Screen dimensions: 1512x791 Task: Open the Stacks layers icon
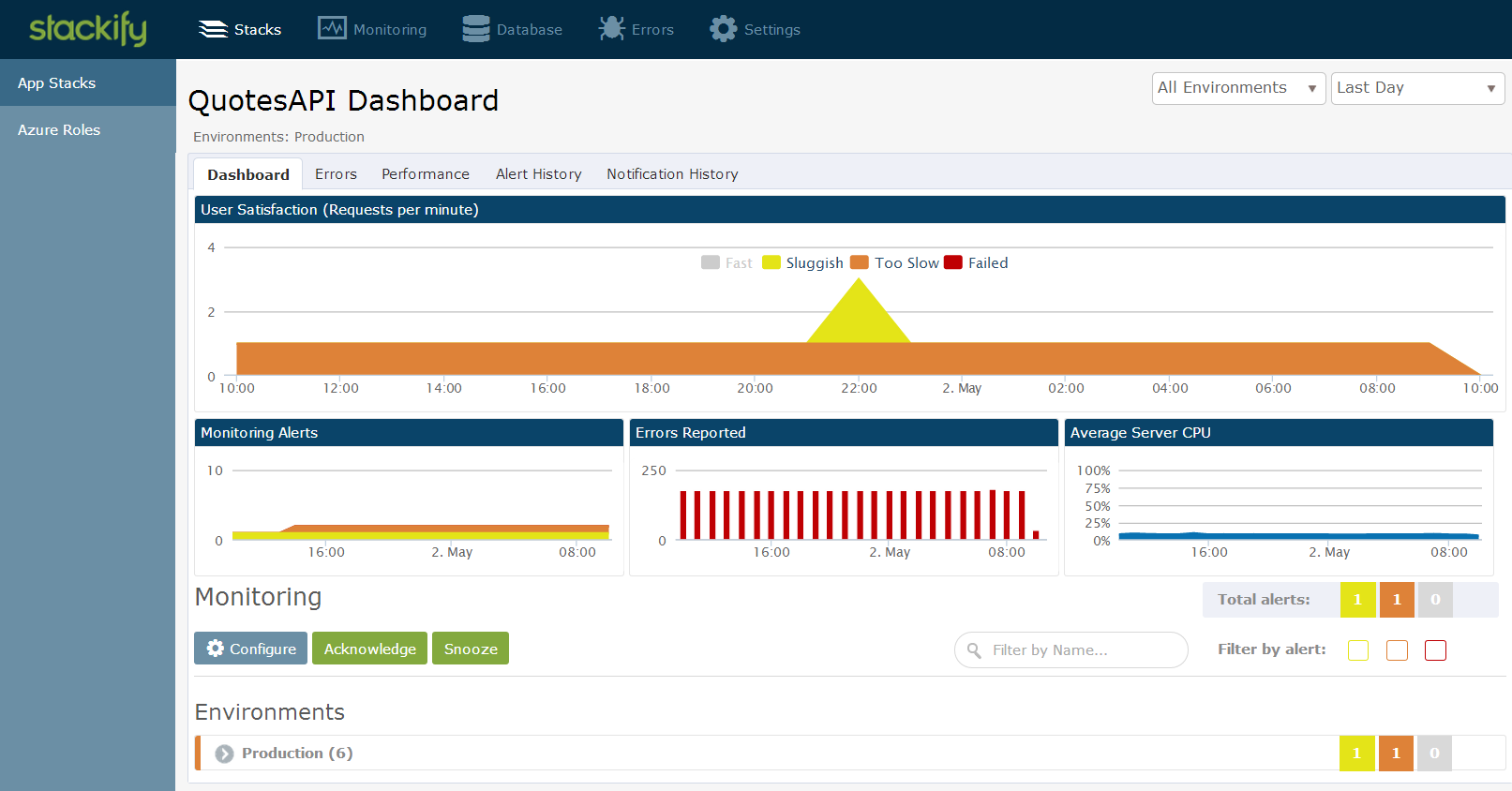(x=213, y=29)
